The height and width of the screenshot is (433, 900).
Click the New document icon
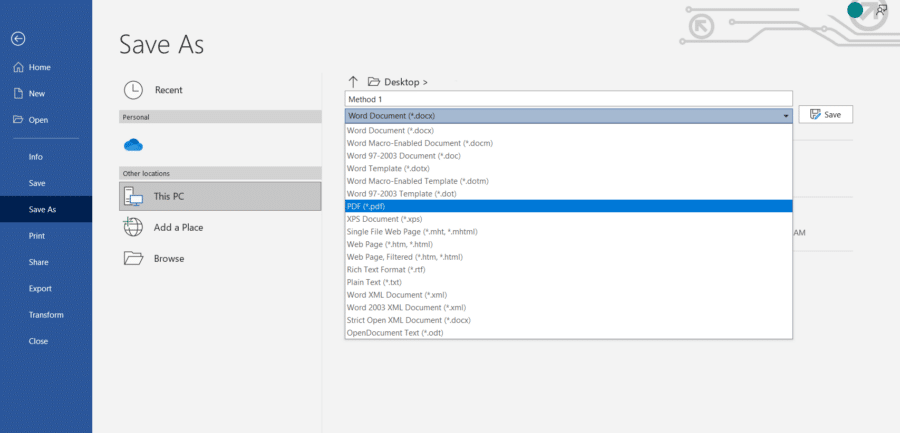tap(18, 93)
